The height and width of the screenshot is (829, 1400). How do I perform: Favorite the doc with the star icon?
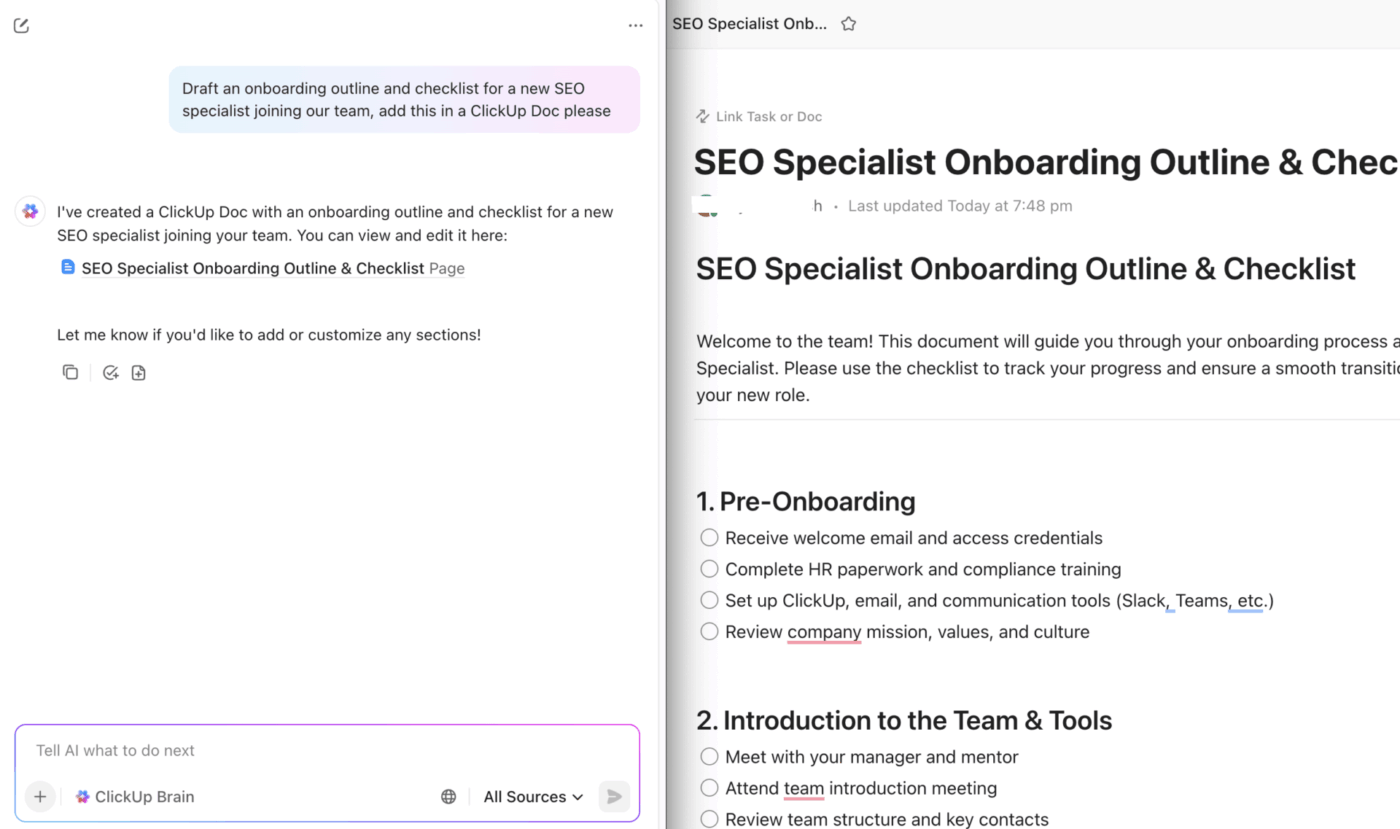click(849, 24)
